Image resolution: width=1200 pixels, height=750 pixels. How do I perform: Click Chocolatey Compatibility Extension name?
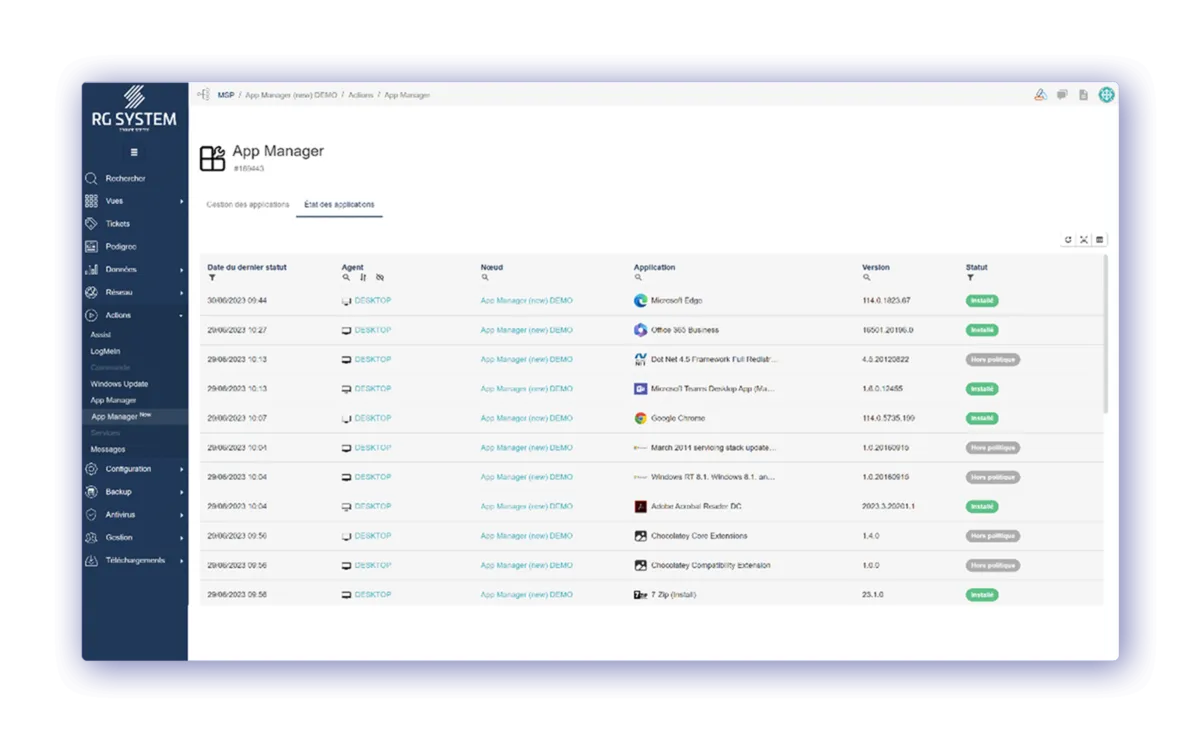tap(710, 565)
